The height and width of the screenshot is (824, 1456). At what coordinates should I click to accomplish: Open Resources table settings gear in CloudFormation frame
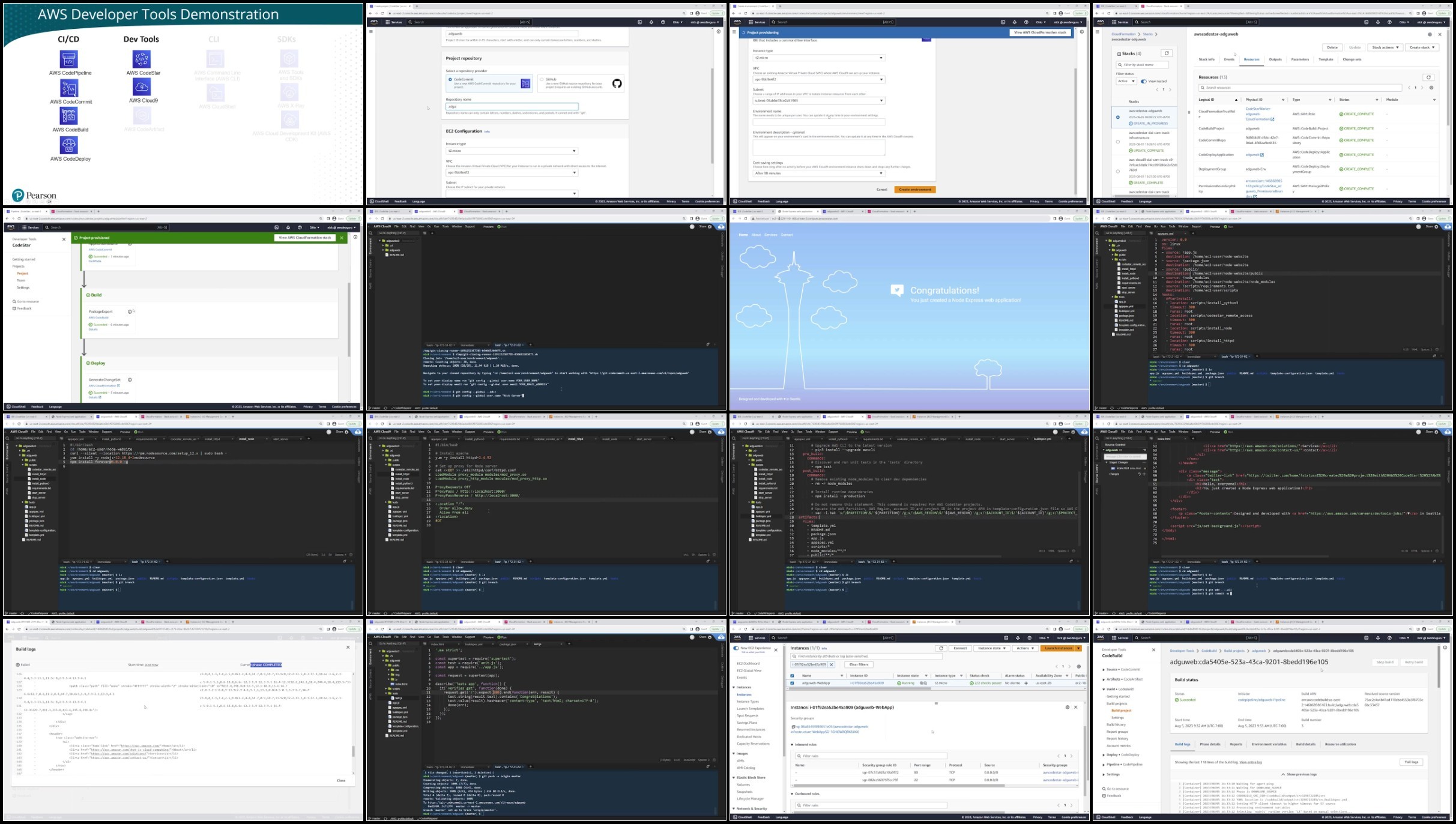coord(1431,88)
